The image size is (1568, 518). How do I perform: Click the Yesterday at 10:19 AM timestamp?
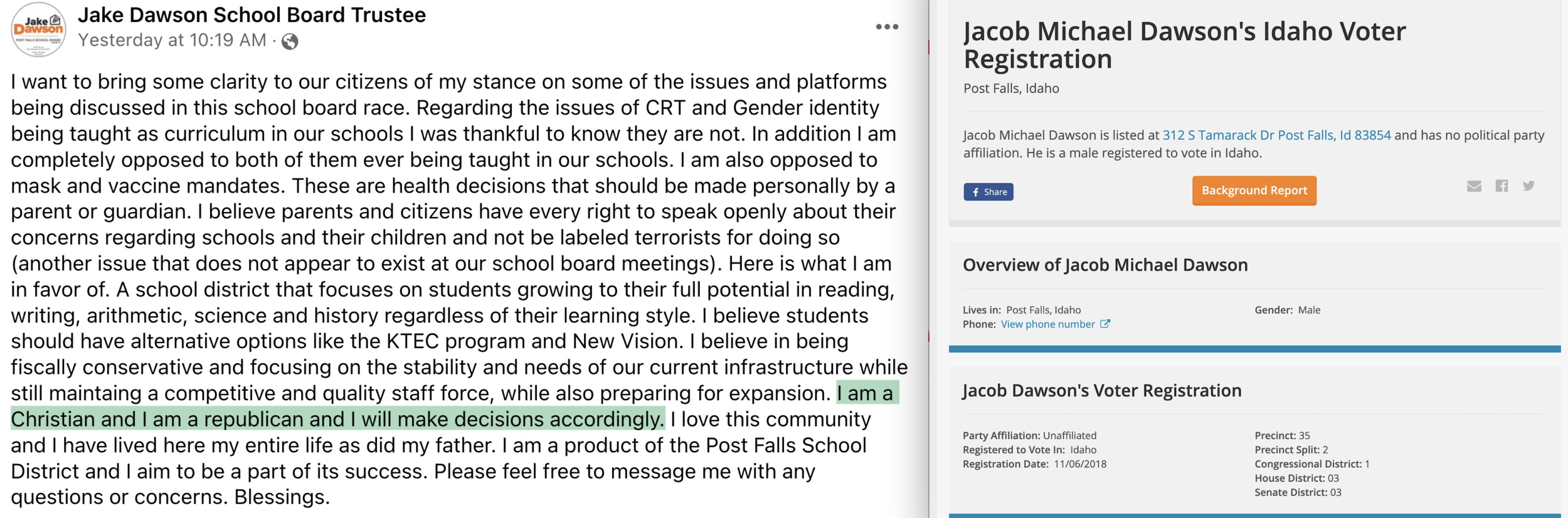pos(172,40)
